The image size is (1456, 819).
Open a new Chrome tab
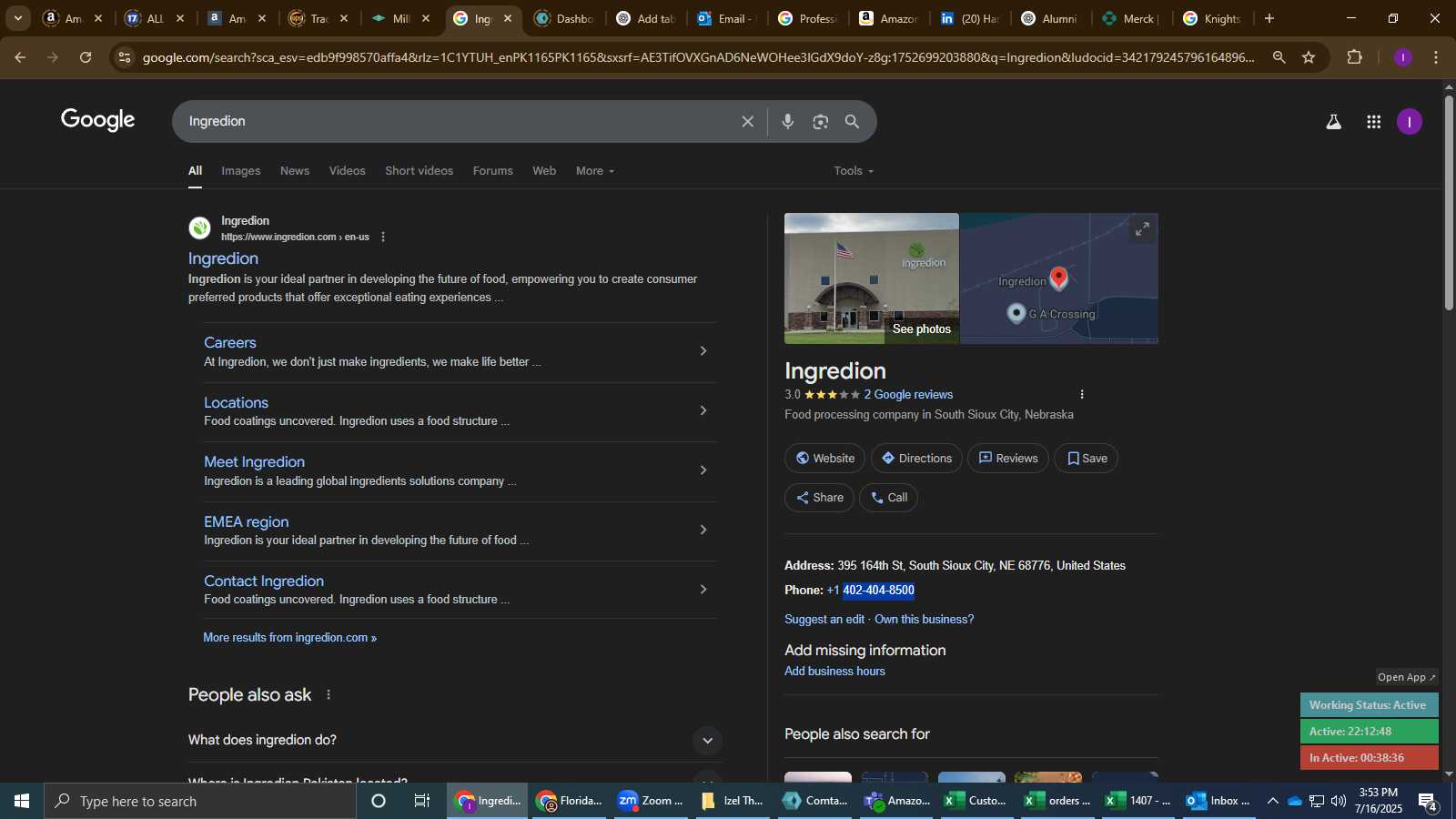[1269, 18]
